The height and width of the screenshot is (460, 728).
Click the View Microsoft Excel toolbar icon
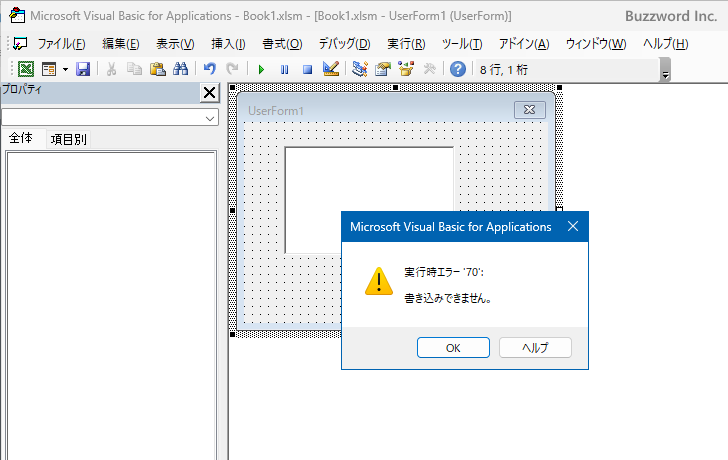tap(26, 70)
